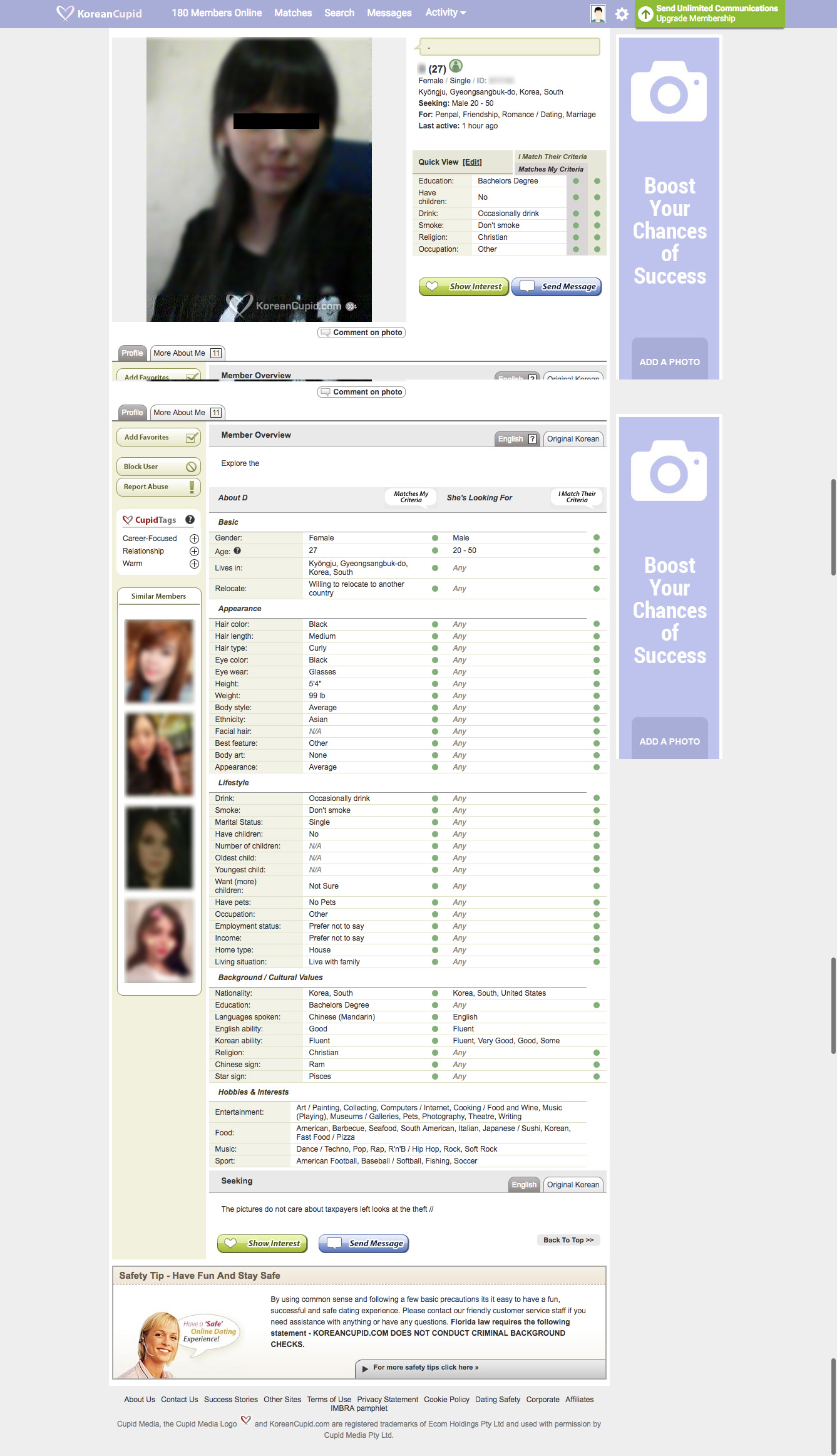This screenshot has height=1456, width=837.
Task: Click the green Upgrade Membership arrow icon
Action: [645, 14]
